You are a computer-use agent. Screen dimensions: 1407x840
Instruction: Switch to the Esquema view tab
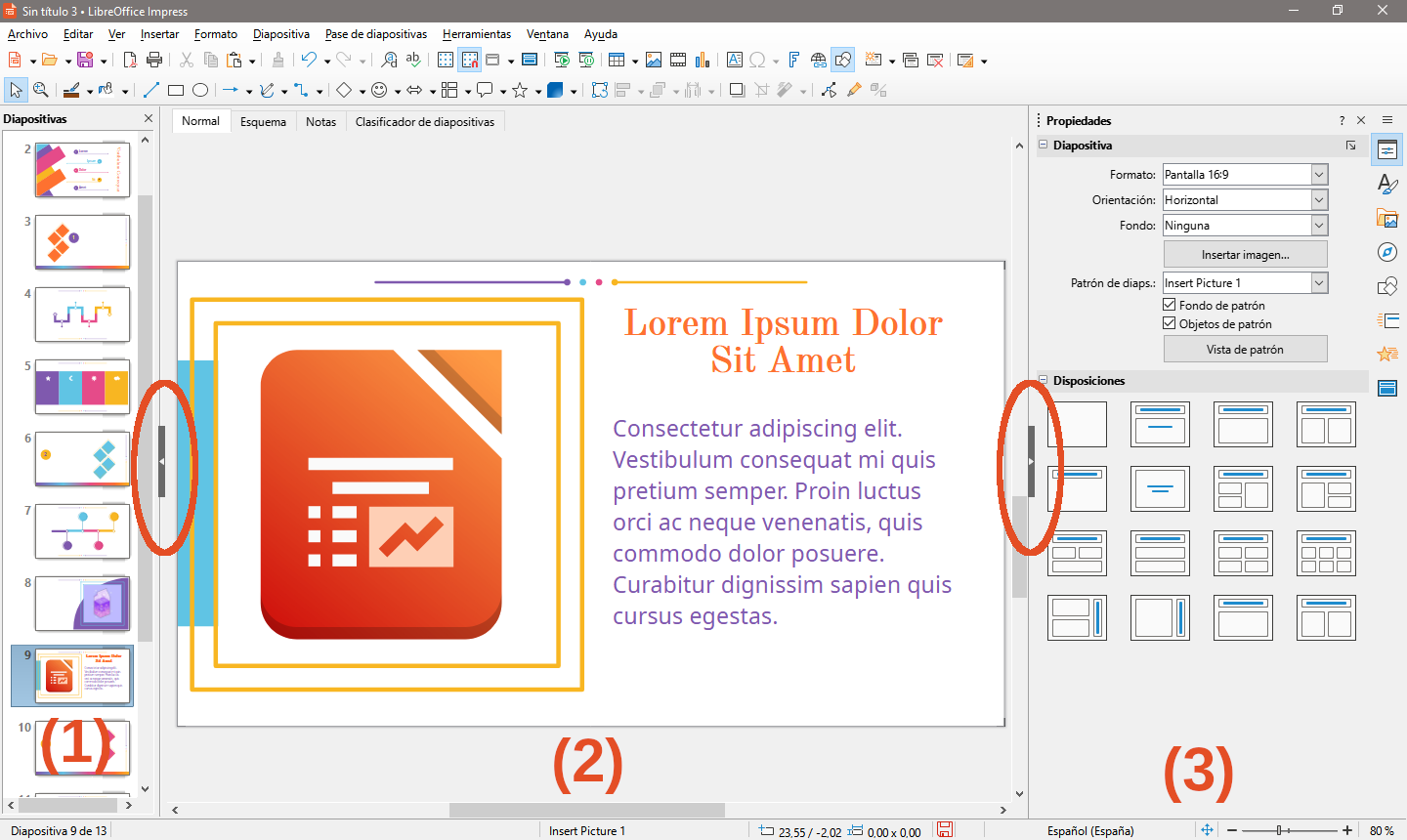264,122
